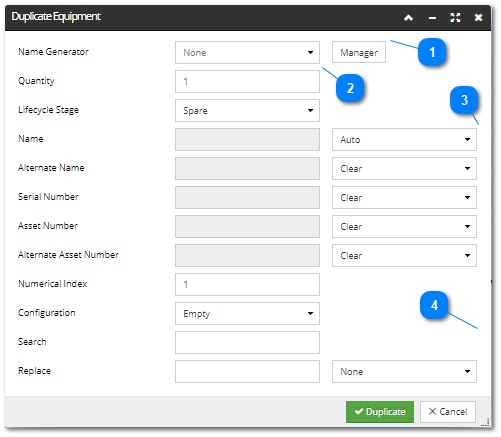Click the disabled Name text field
The image size is (501, 437).
click(247, 139)
